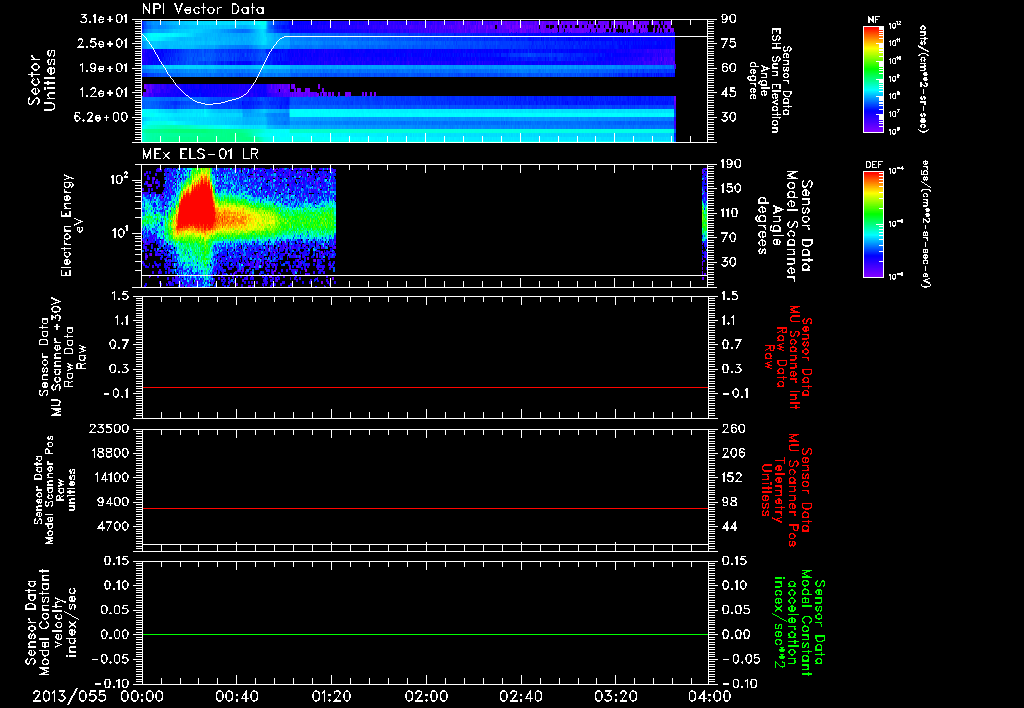This screenshot has width=1024, height=708.
Task: Click the red line in Scanner Pos panel
Action: (x=425, y=508)
